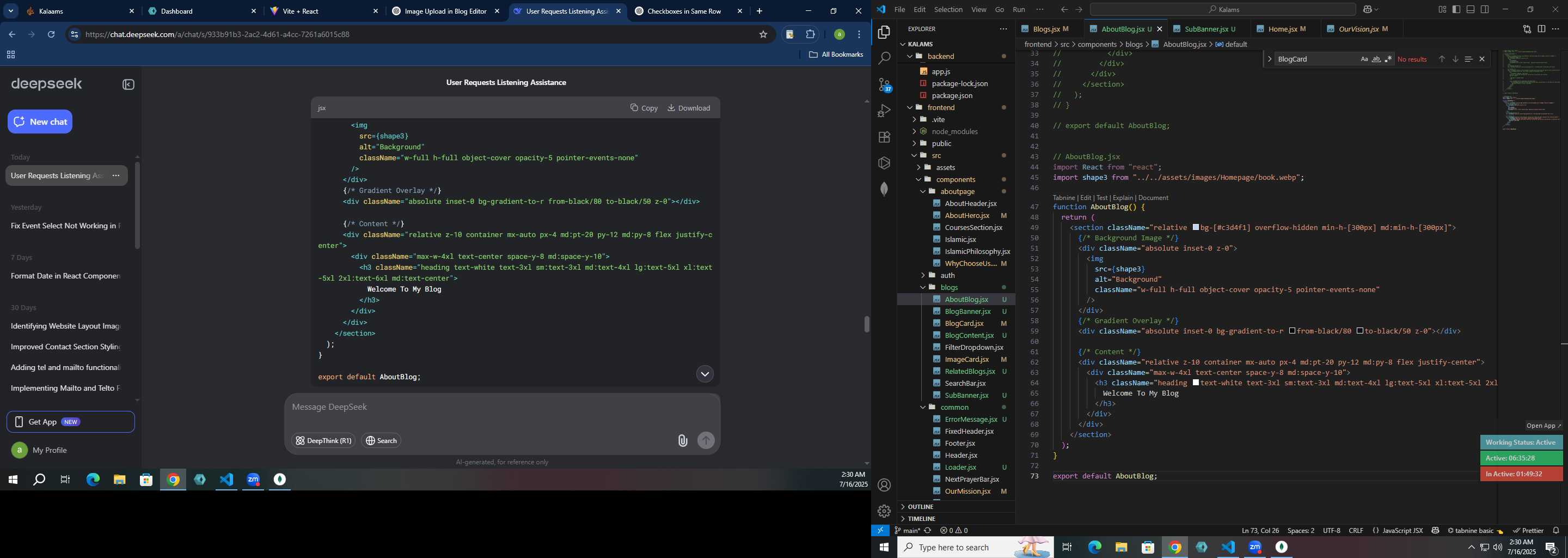Open the Selection menu in VS Code
Screen dimensions: 1568x558
pos(948,9)
